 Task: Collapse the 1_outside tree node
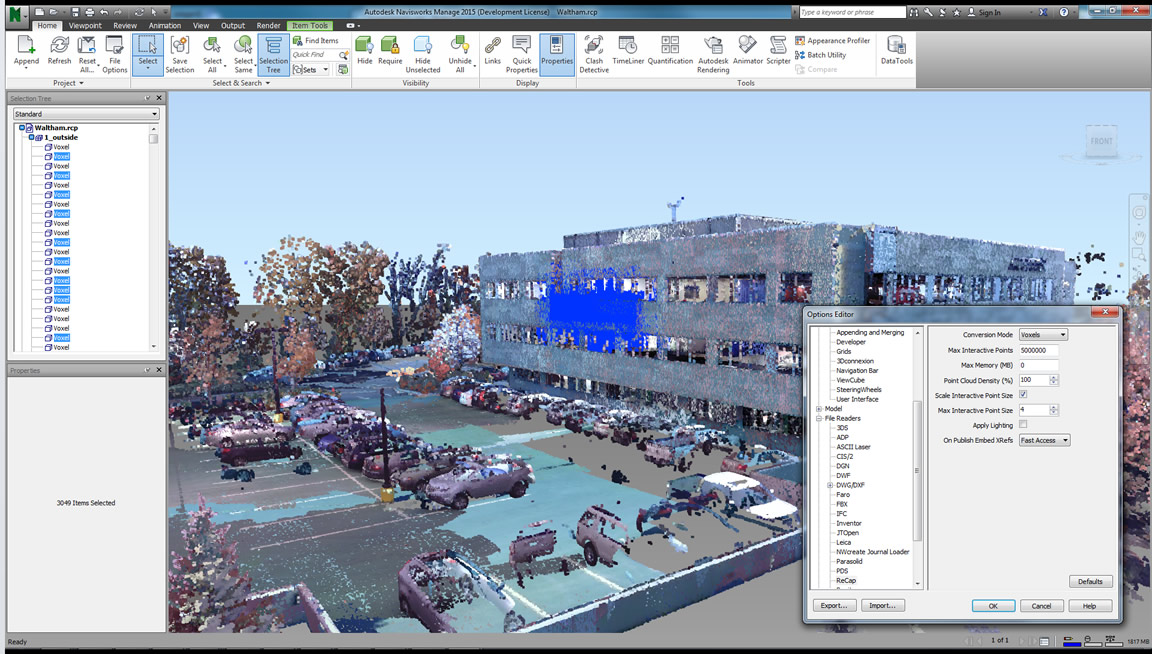(31, 137)
